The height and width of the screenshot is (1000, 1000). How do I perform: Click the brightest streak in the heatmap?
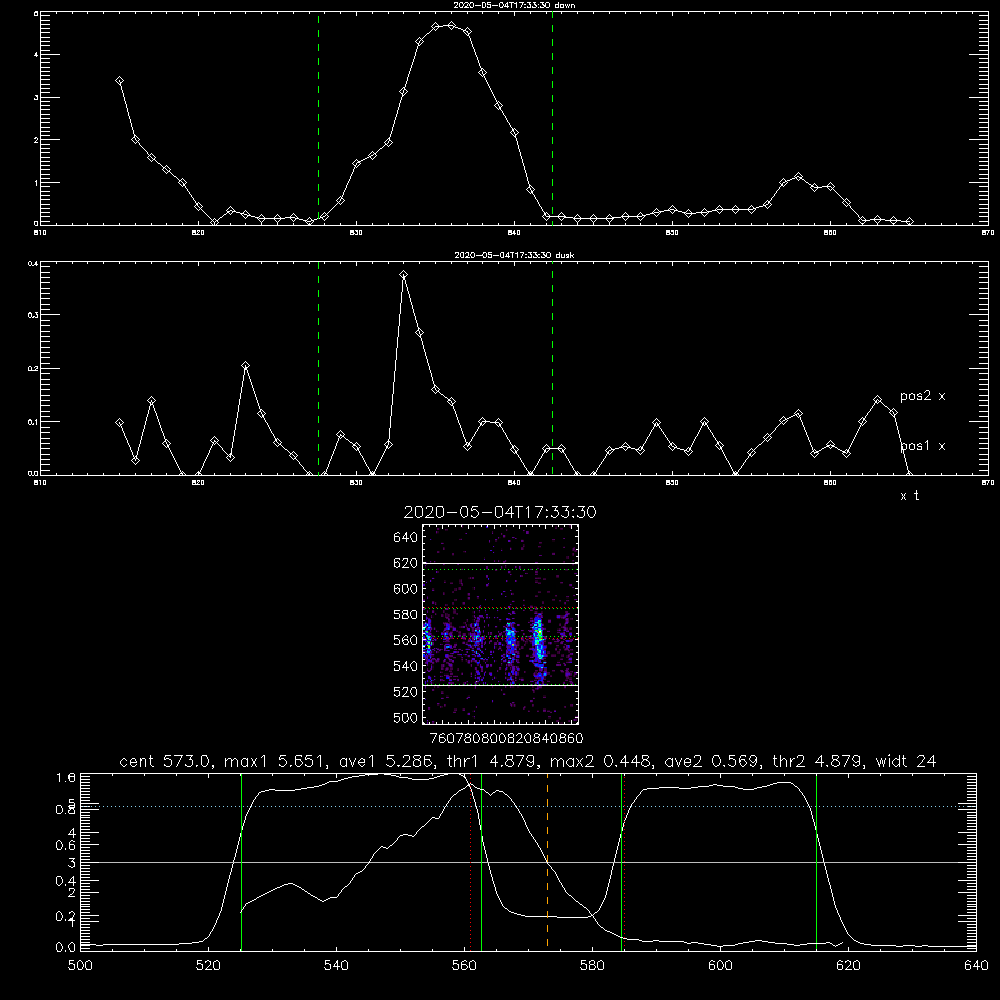[538, 643]
